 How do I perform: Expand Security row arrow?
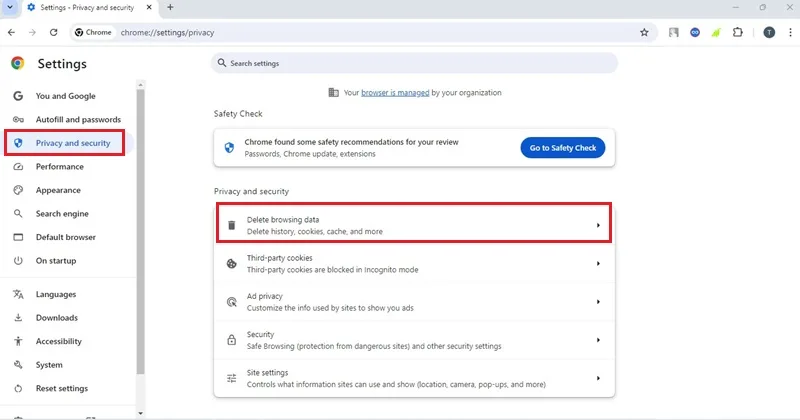(x=598, y=340)
